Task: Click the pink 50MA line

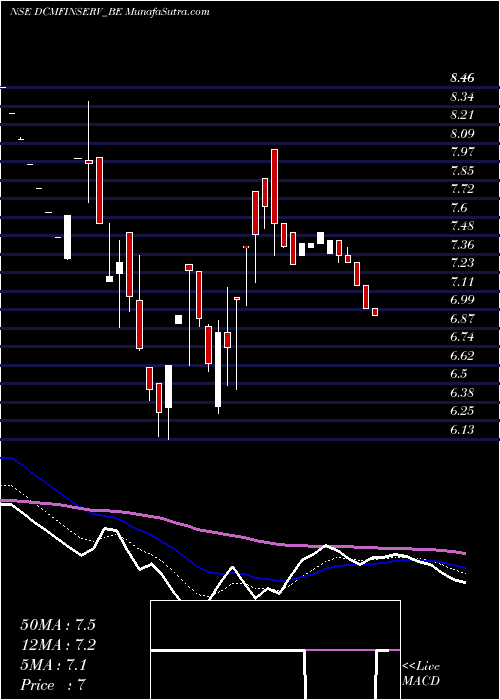Action: point(232,535)
